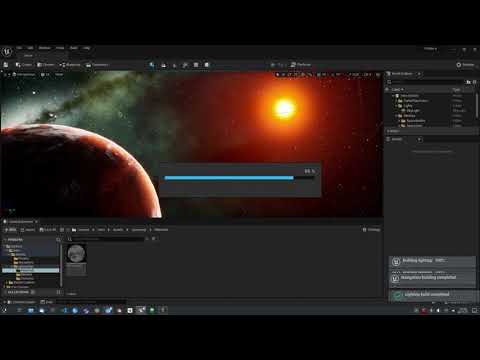The width and height of the screenshot is (480, 360).
Task: Click the Unreal Engine logo icon
Action: (x=7, y=51)
